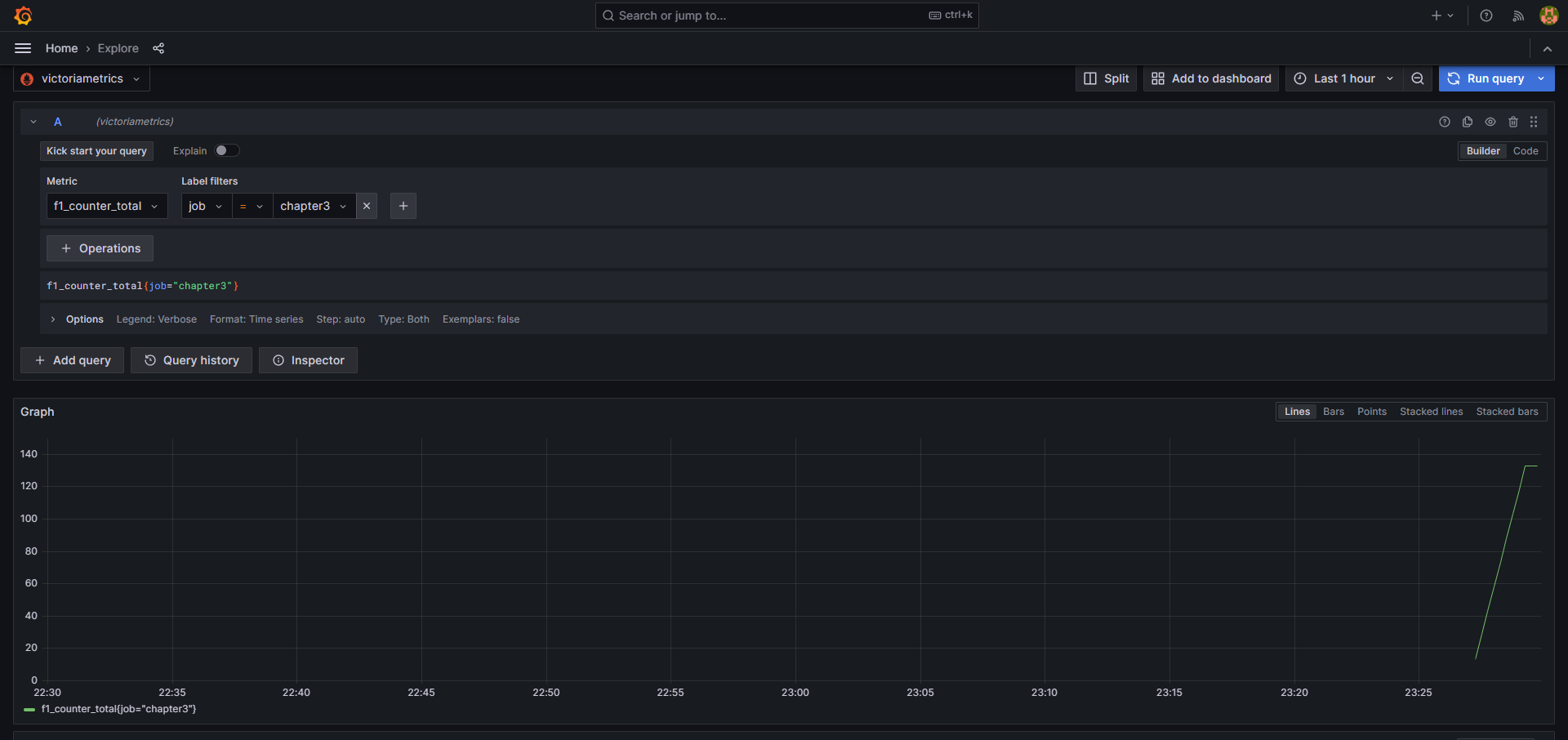1568x740 pixels.
Task: Open the query Inspector
Action: coord(308,360)
